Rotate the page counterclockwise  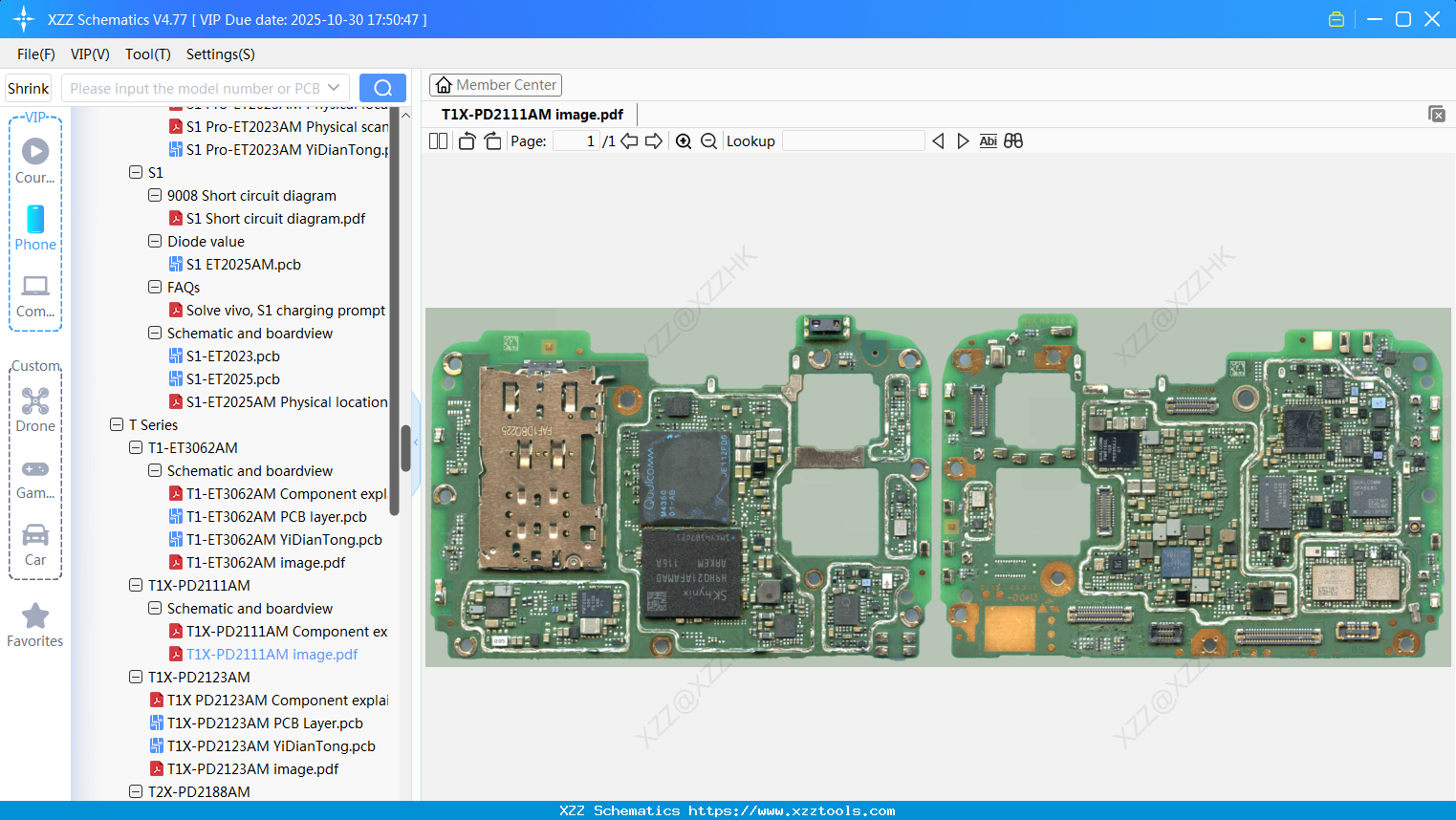(467, 141)
